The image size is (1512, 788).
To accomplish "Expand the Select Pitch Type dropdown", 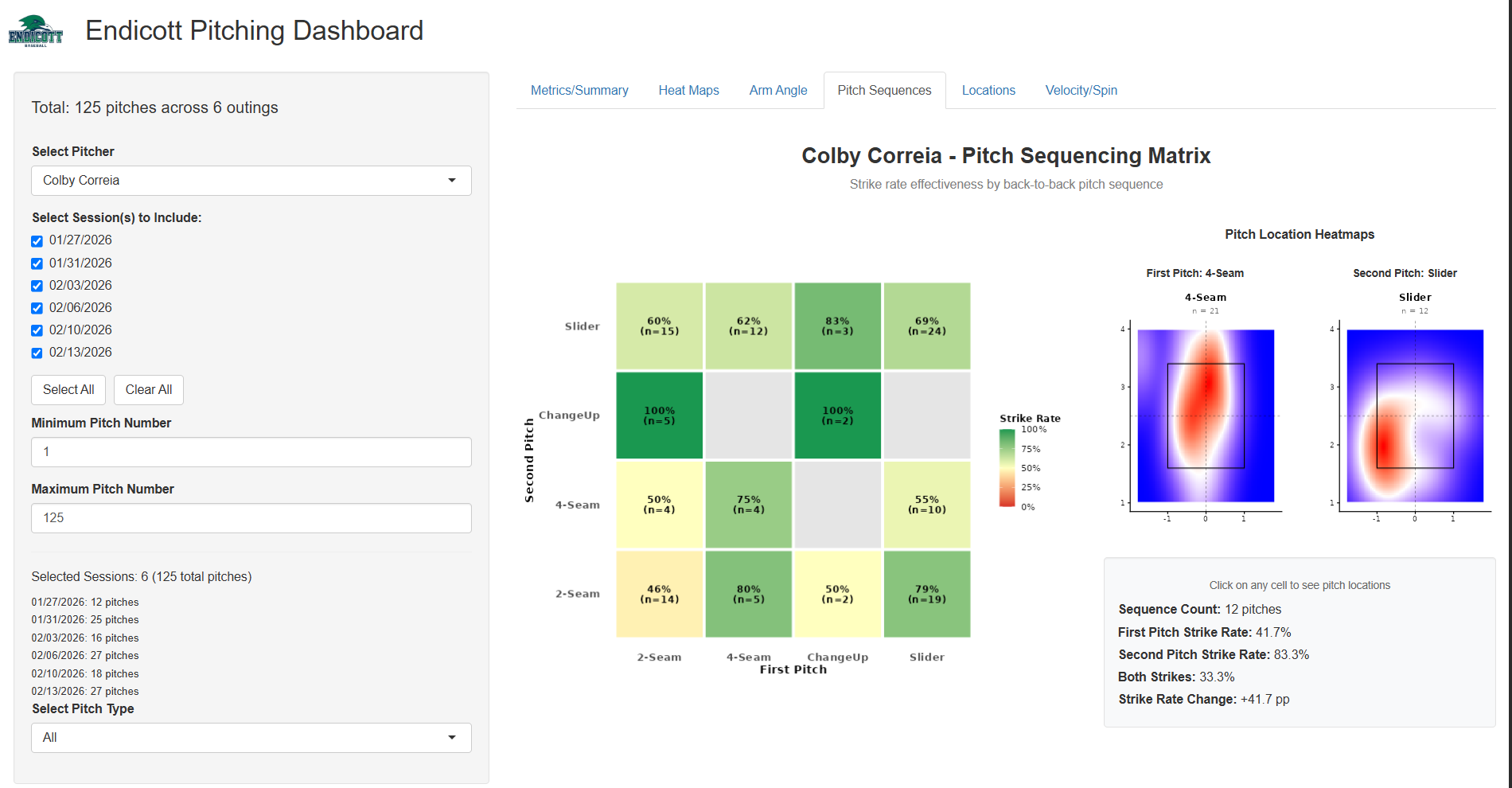I will pos(251,738).
